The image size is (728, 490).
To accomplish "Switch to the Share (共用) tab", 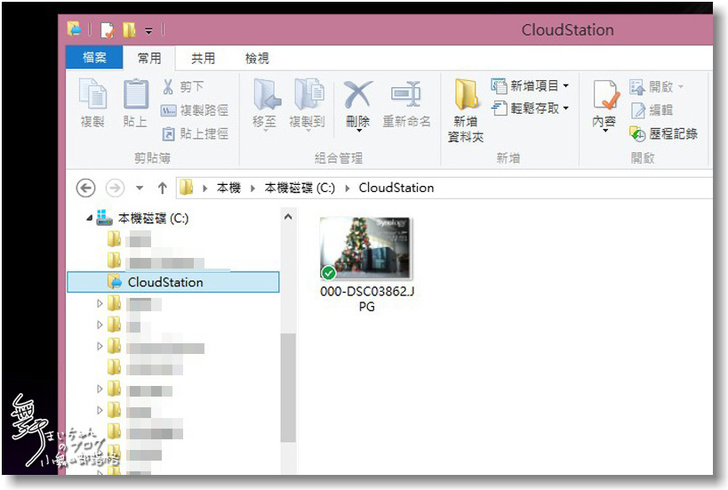I will (x=203, y=58).
